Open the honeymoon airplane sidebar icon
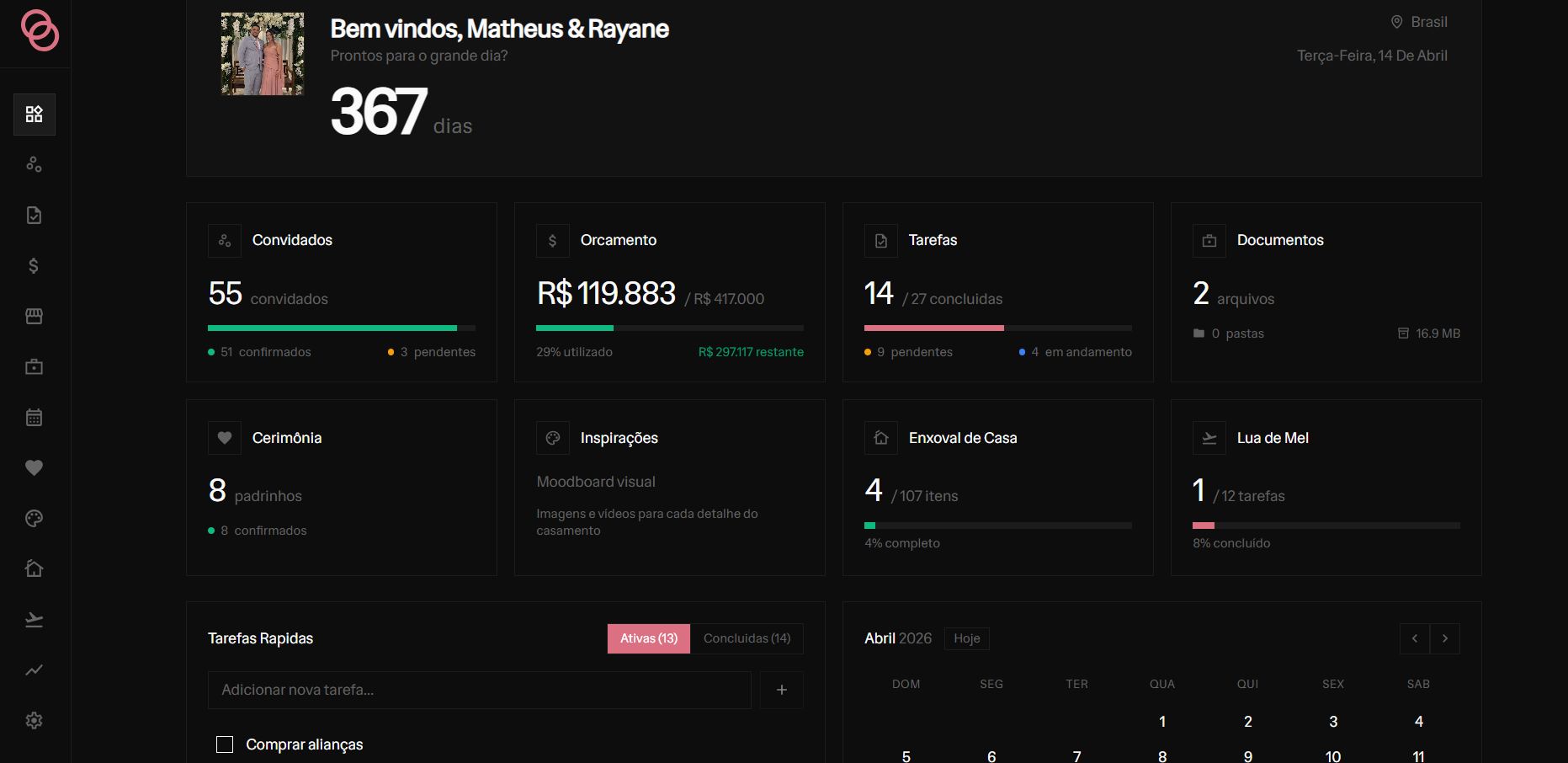Screen dimensions: 1568x763 [x=35, y=619]
